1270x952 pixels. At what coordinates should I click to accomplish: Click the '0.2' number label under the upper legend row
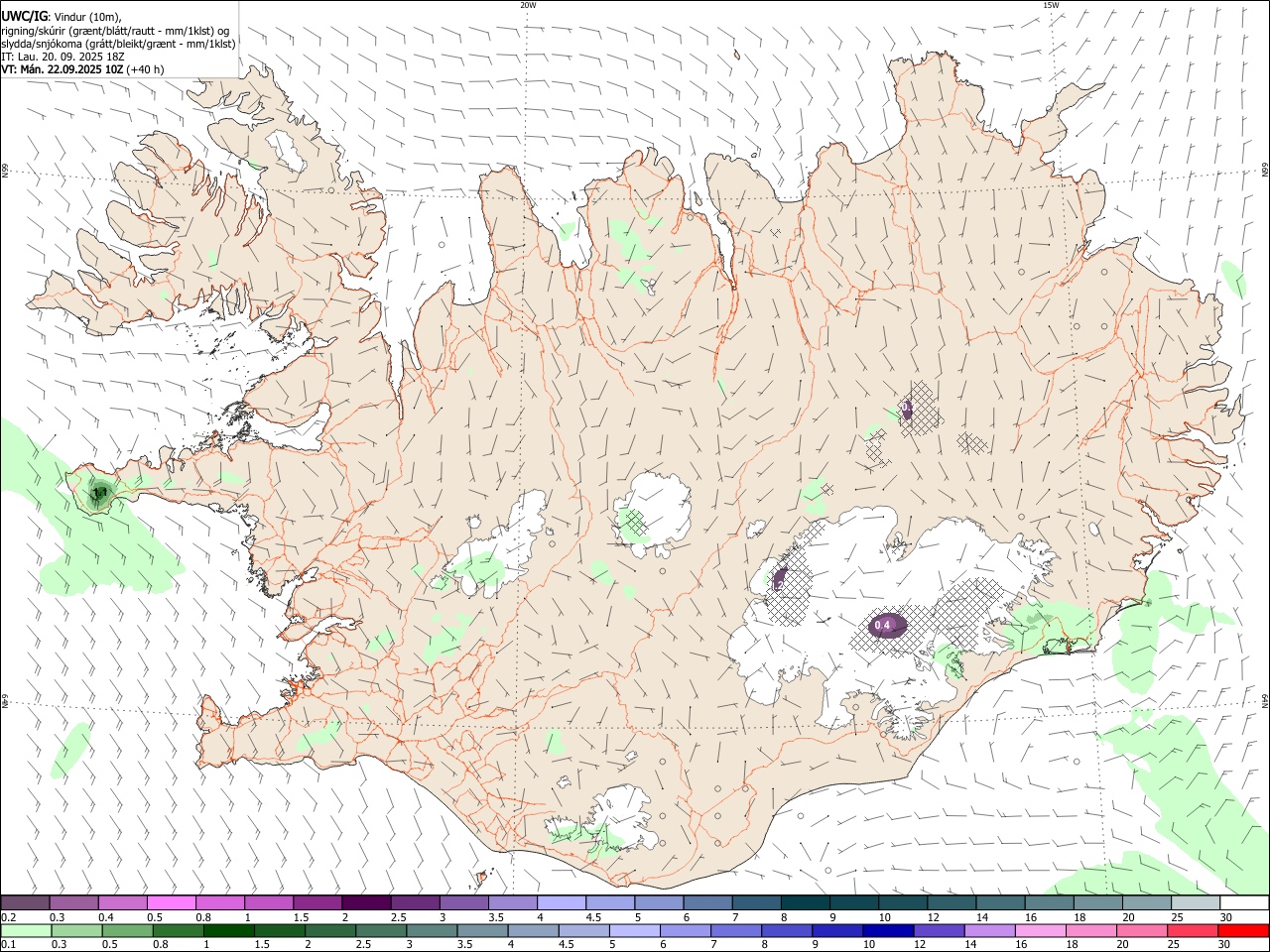point(9,917)
